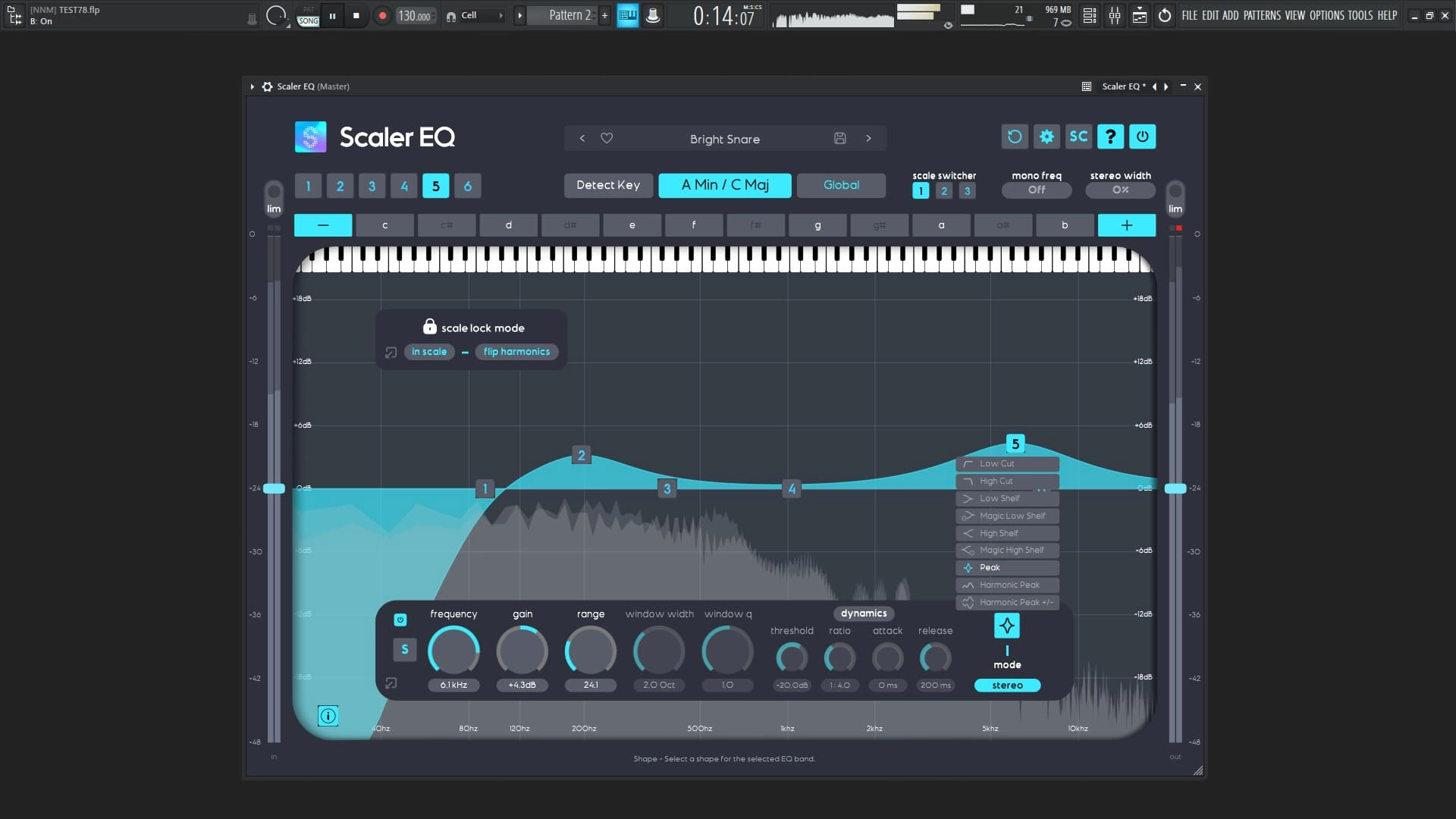Toggle selected band power button
The height and width of the screenshot is (819, 1456).
pos(400,620)
